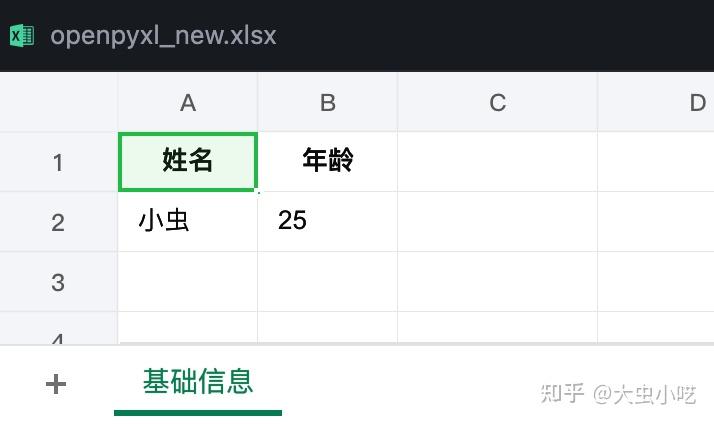
Task: Select row 1 header
Action: coord(58,162)
